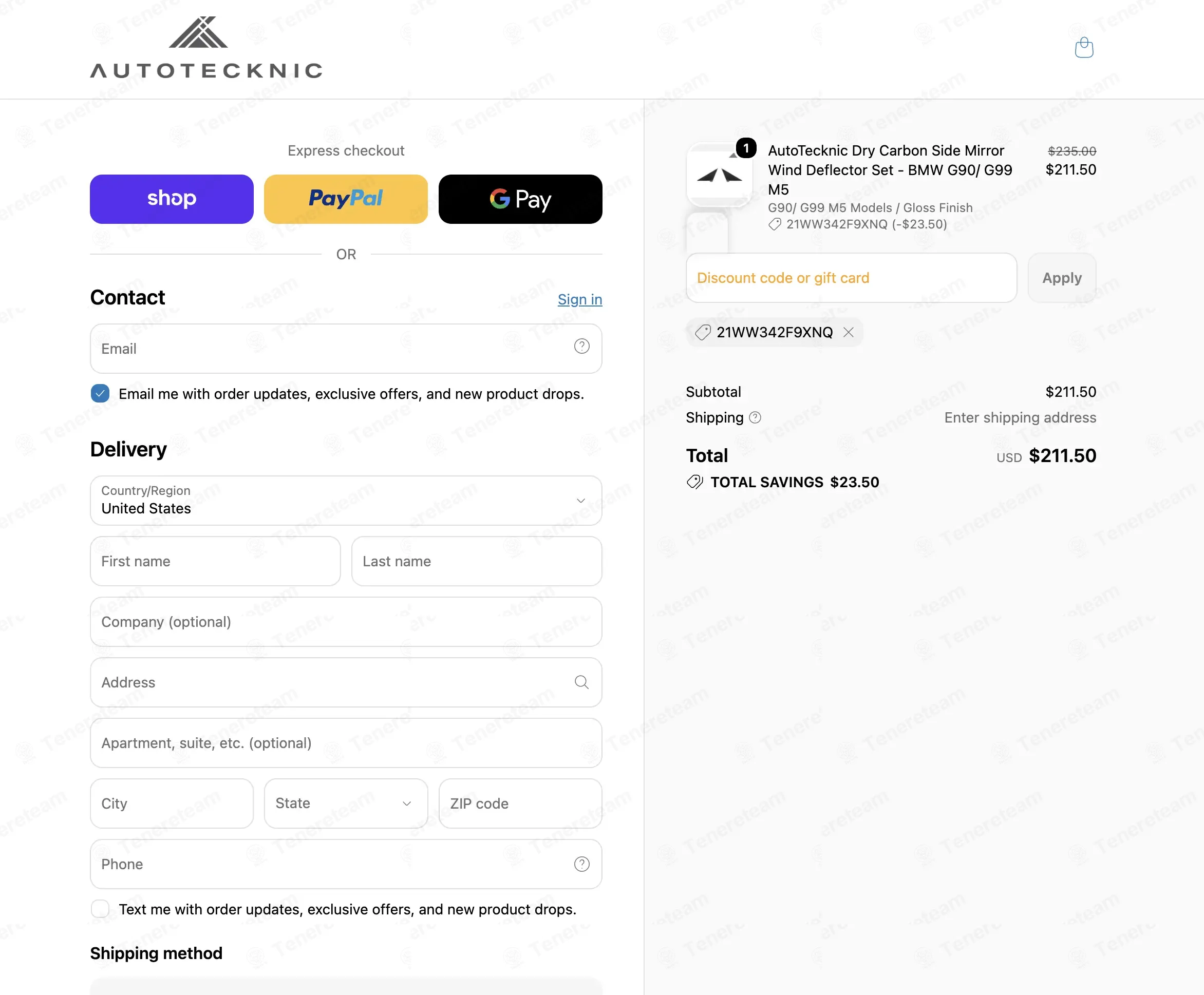Focus the Email input field
Screen dimensions: 1204x995
346,349
